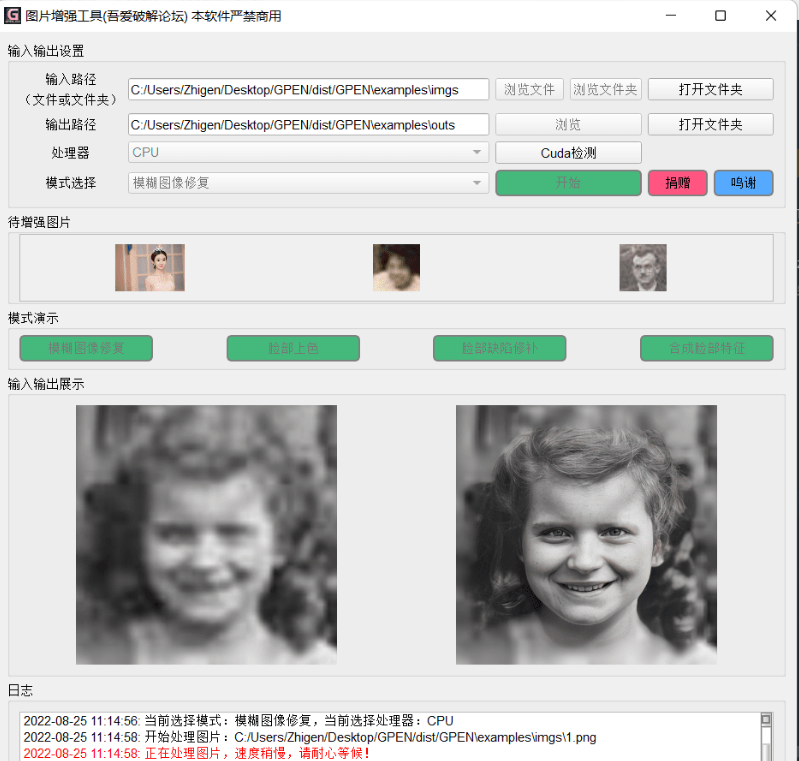
Task: Click the blue 鸣谢 button
Action: click(743, 183)
